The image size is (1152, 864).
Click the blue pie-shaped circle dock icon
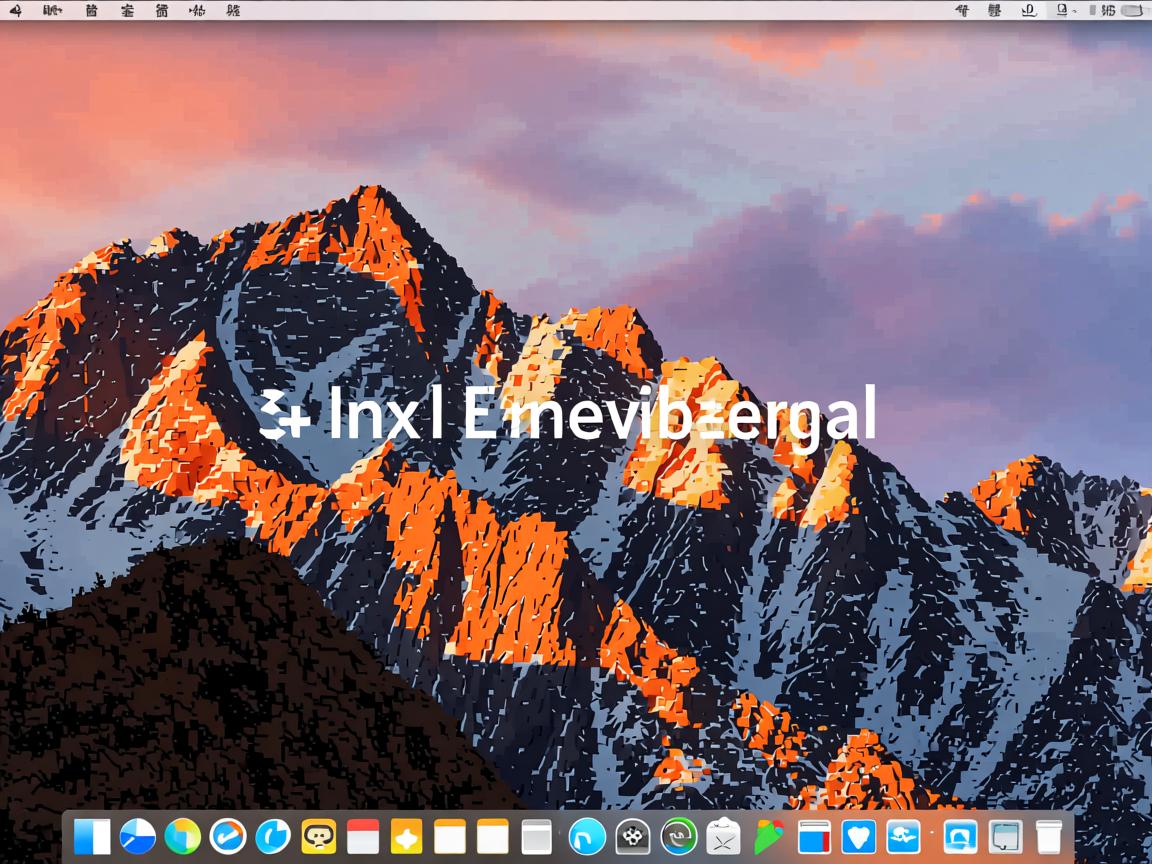[137, 837]
